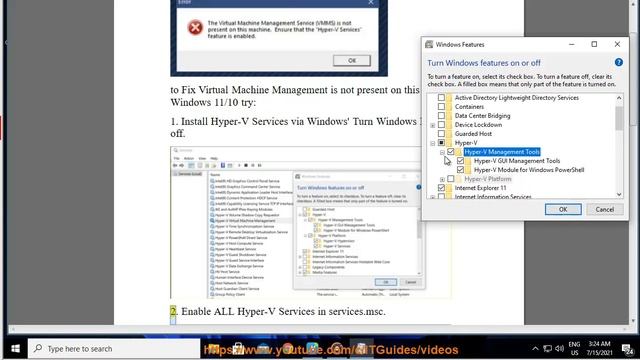Viewport: 640px width, 360px height.
Task: Collapse the Hyper-V tree node
Action: [433, 143]
